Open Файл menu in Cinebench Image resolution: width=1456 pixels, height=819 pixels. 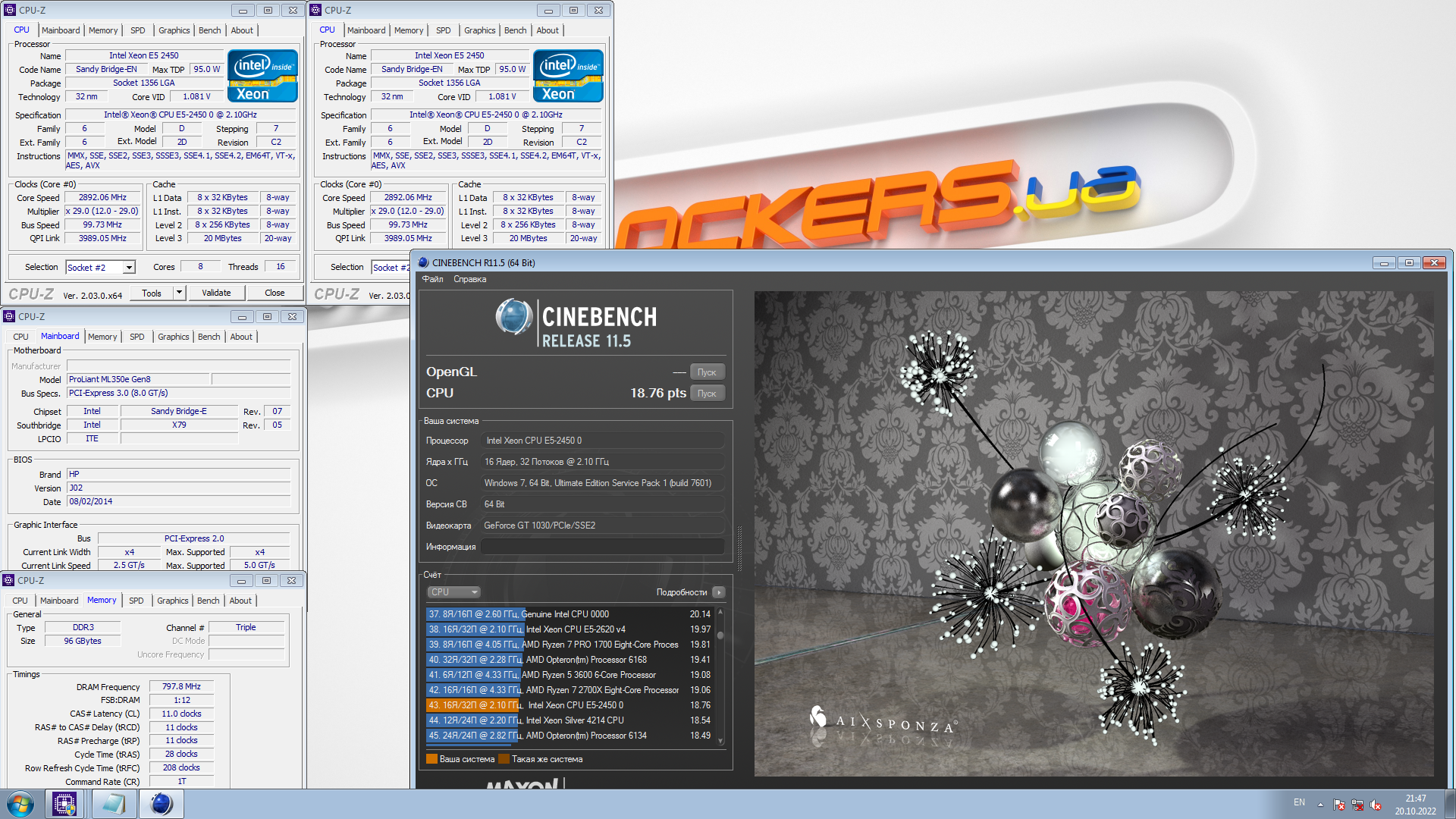433,279
